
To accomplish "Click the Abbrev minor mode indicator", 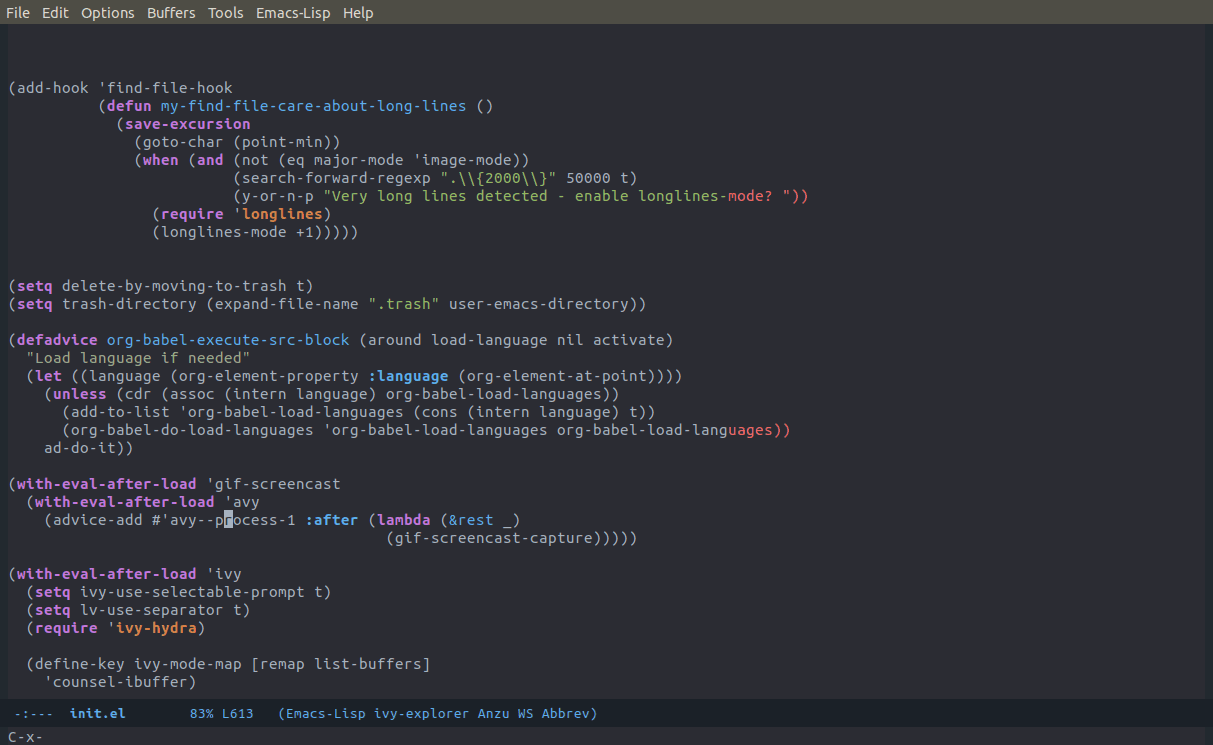I will pyautogui.click(x=567, y=714).
